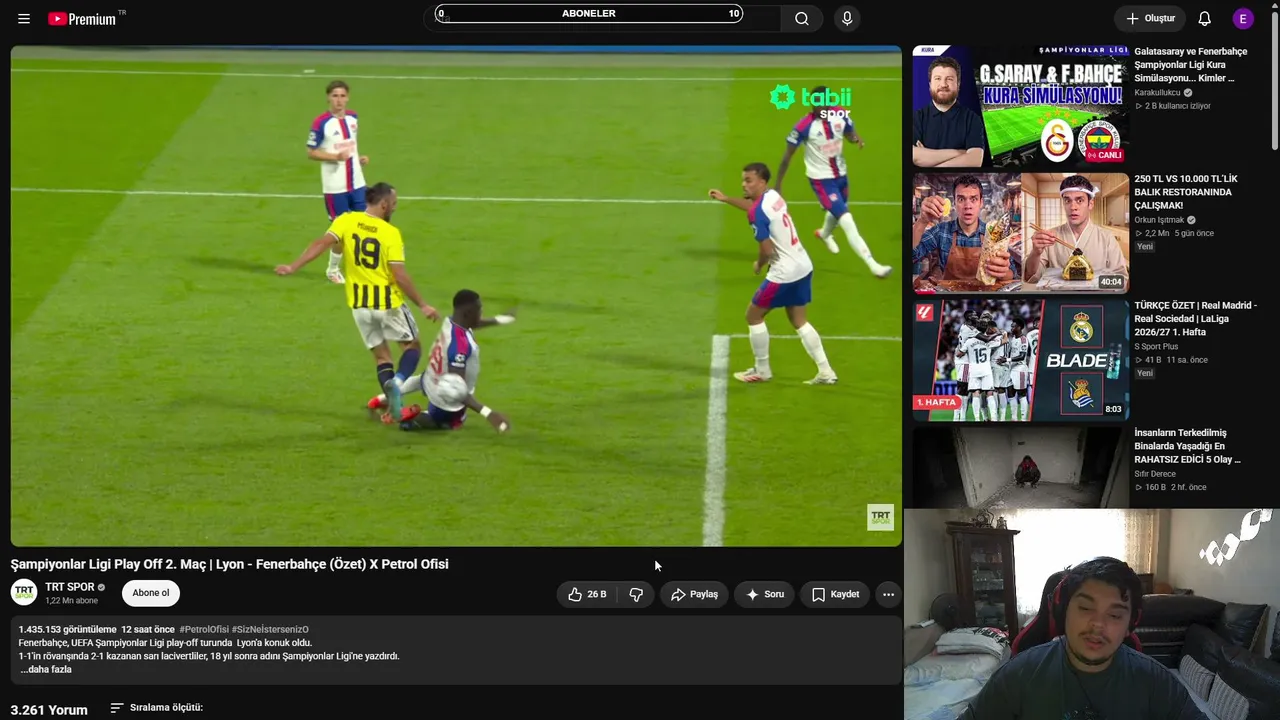Save video with Kaydet button

point(835,594)
